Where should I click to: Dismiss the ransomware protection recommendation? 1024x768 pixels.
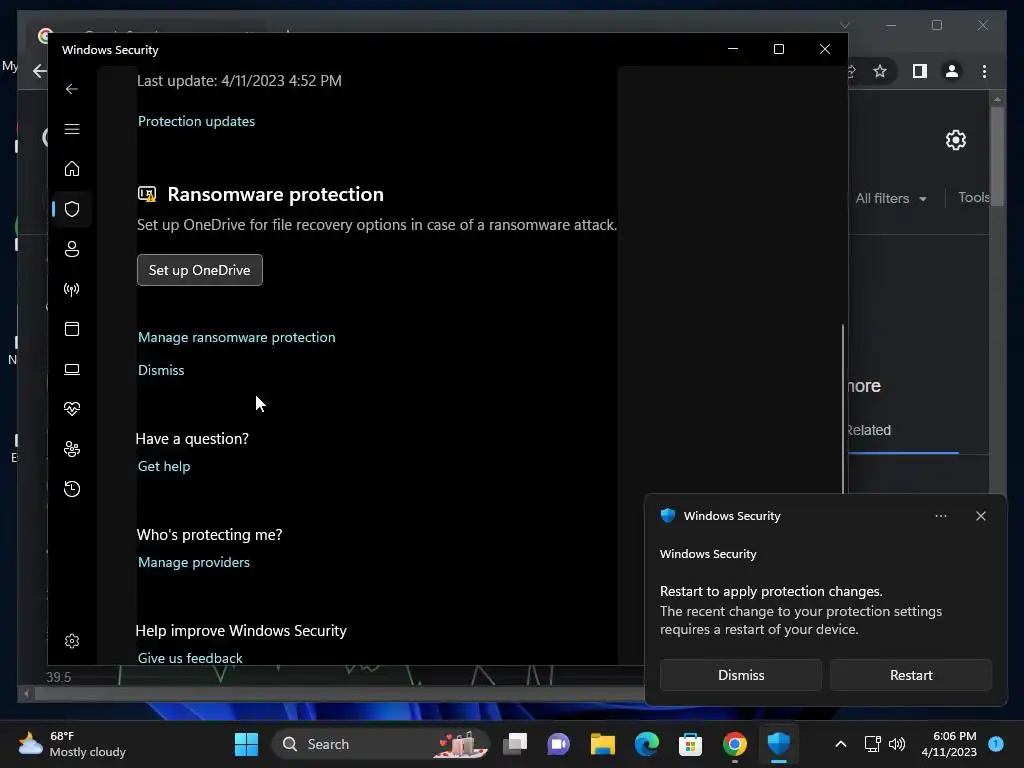pyautogui.click(x=161, y=370)
